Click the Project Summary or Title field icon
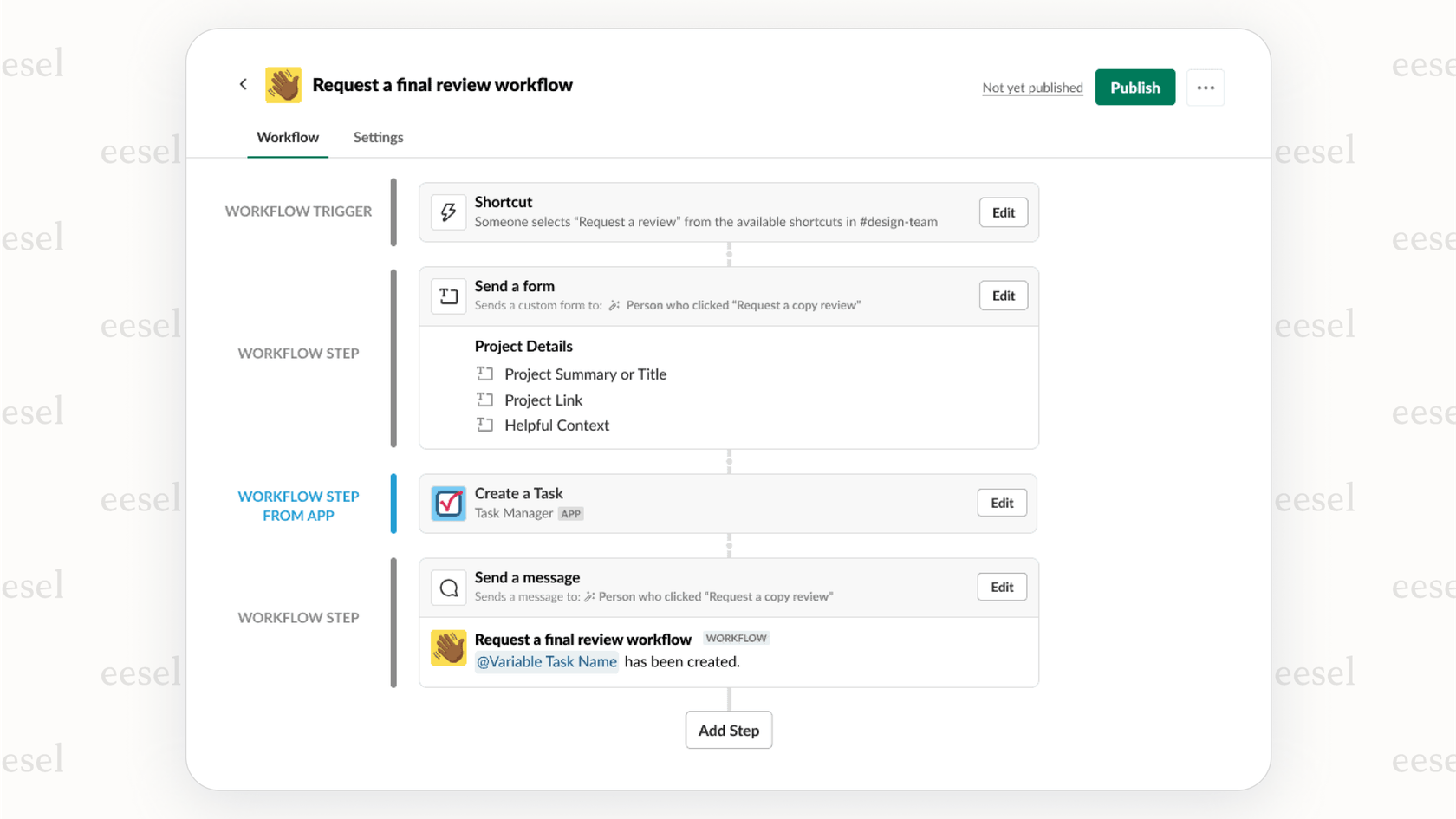Screen dimensions: 1456x819 pyautogui.click(x=485, y=374)
